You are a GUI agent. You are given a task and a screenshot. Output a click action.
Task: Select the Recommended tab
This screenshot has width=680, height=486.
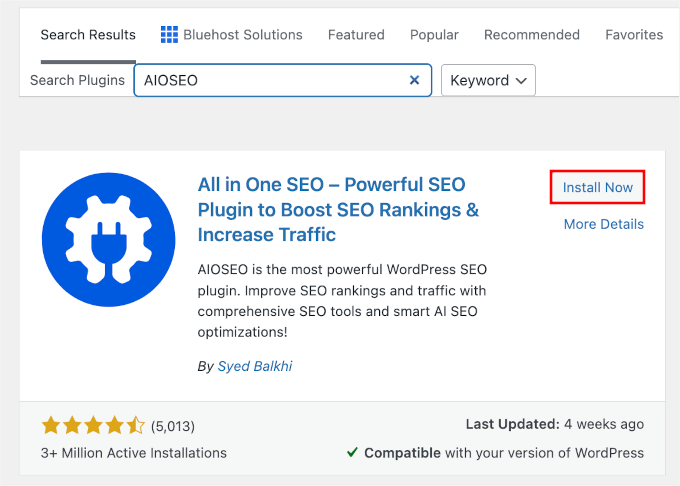coord(532,35)
